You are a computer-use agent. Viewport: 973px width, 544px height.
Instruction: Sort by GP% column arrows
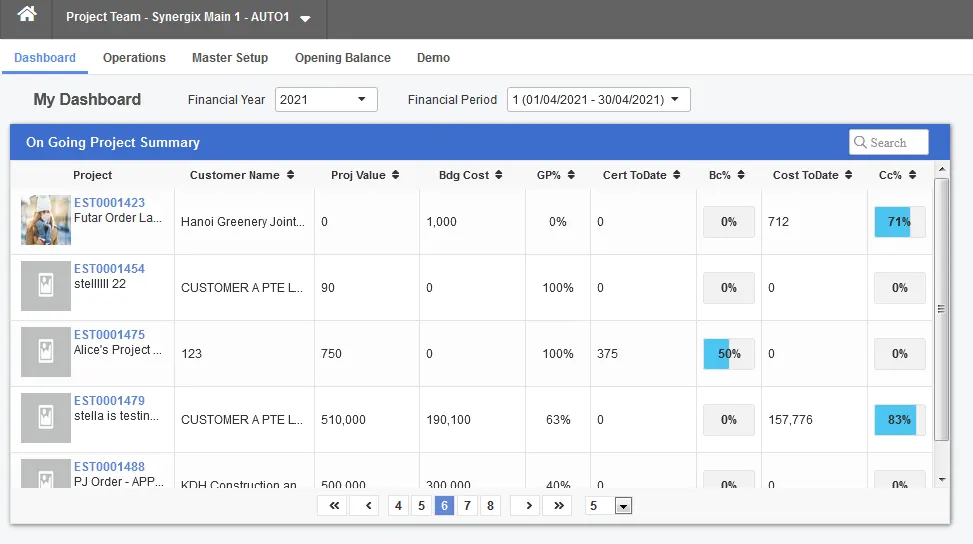pyautogui.click(x=571, y=175)
